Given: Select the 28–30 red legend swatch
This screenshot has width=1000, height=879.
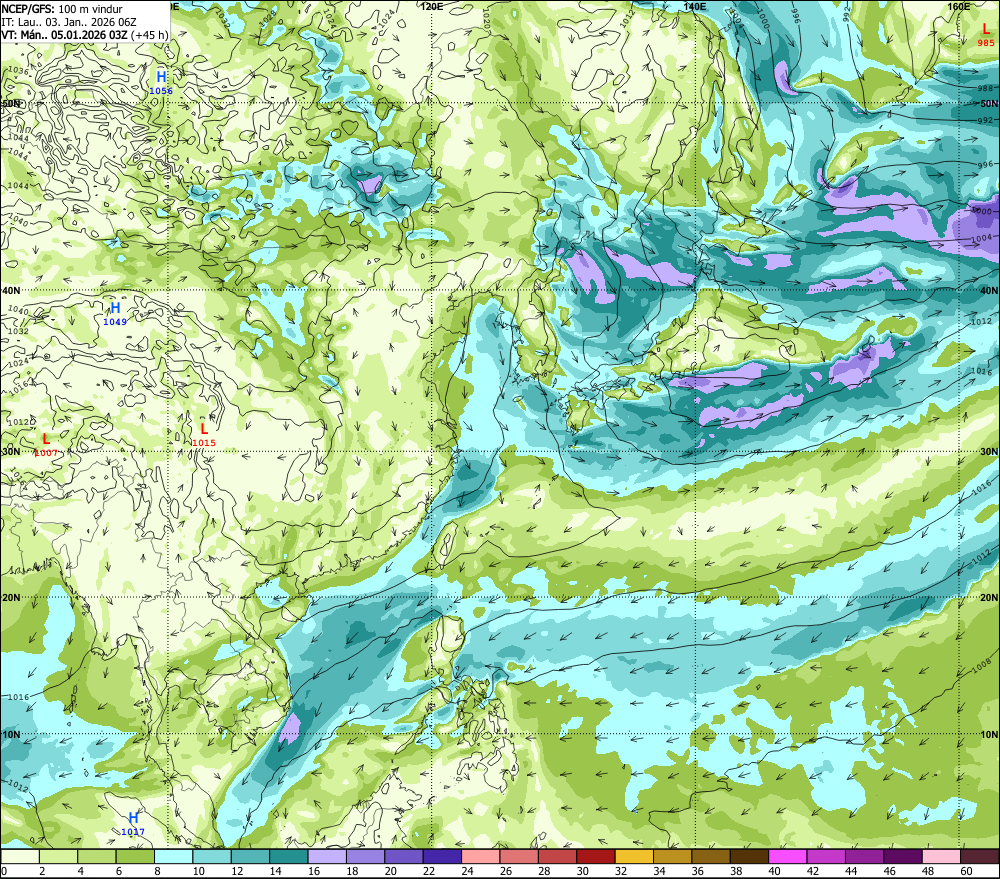Looking at the screenshot, I should coord(557,857).
